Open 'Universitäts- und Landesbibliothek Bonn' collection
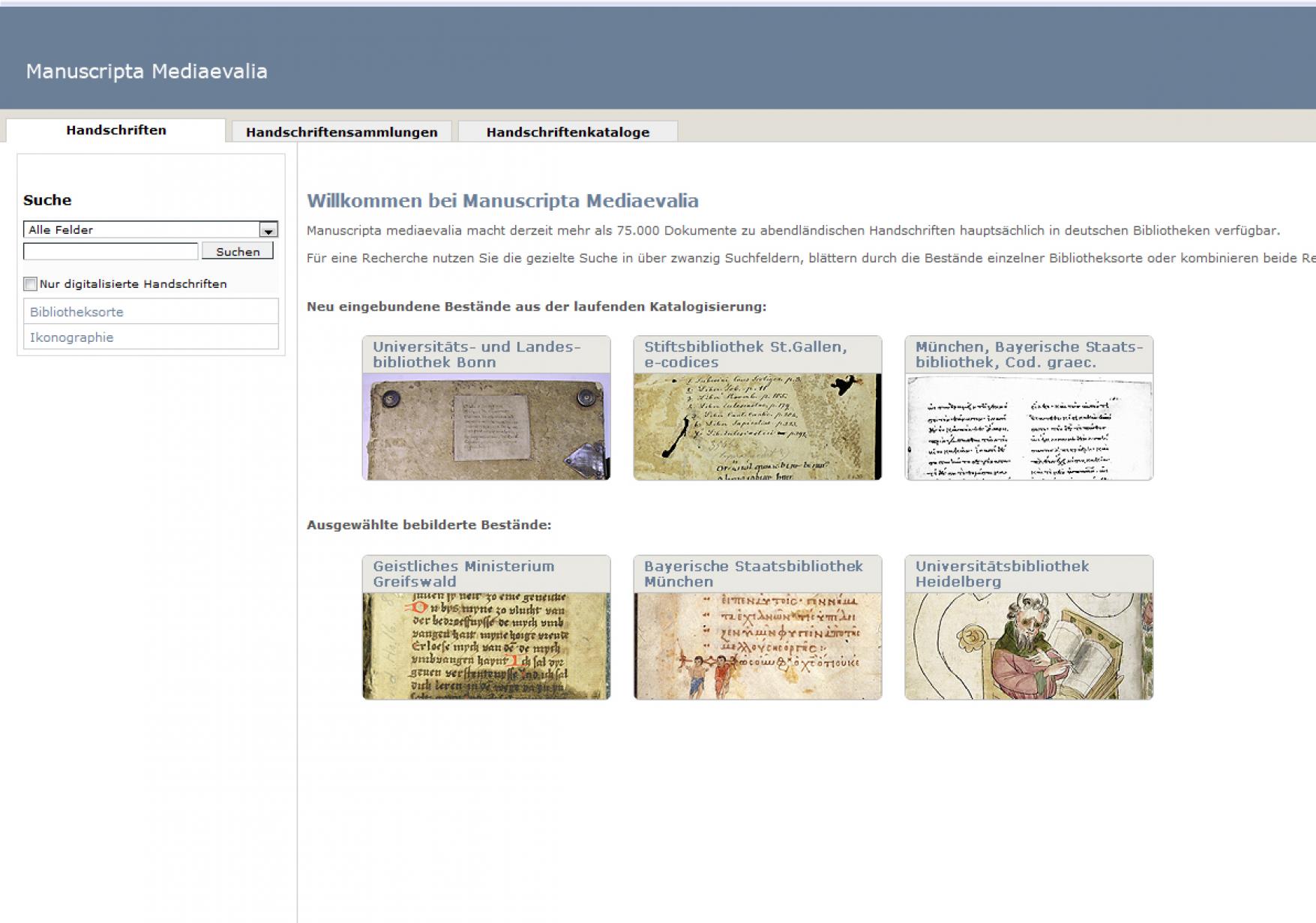1316x923 pixels. (x=477, y=354)
